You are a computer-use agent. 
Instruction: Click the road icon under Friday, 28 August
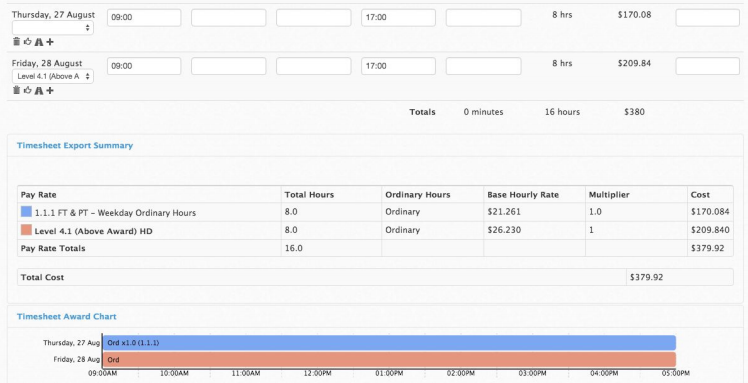(39, 91)
